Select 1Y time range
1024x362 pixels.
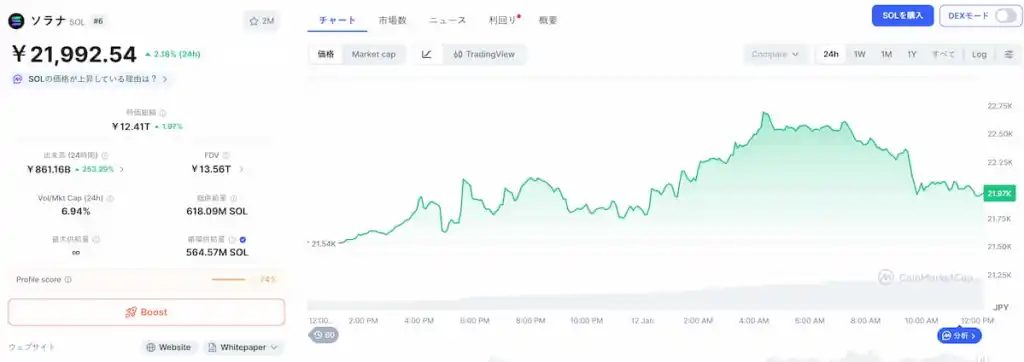click(x=912, y=54)
